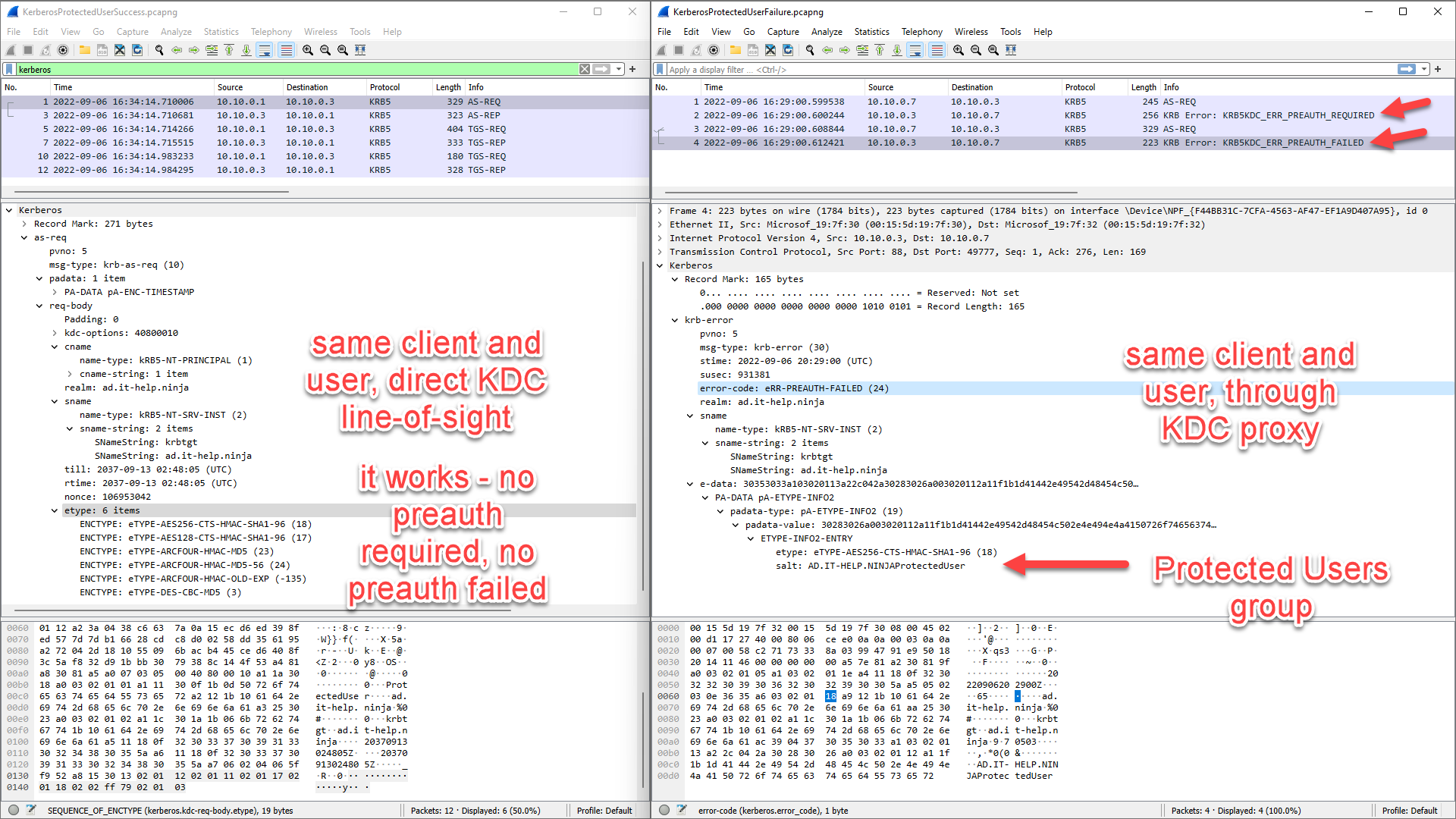
Task: Start a new capture with the shark-fin icon
Action: pos(11,50)
